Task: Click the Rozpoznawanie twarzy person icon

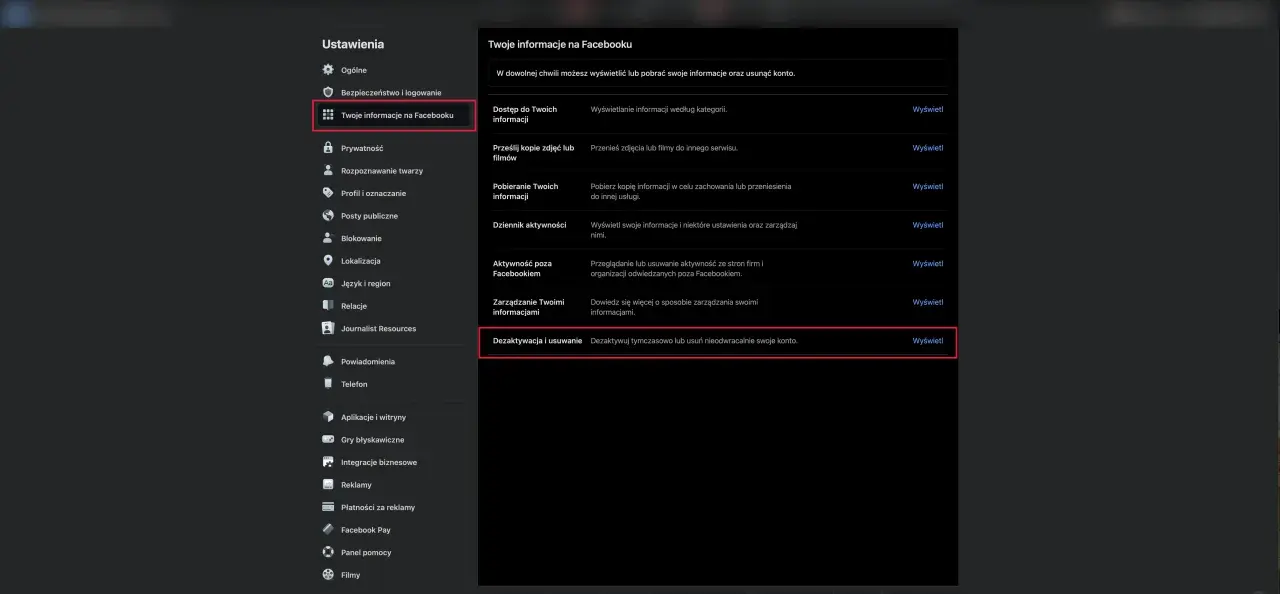Action: pos(328,171)
